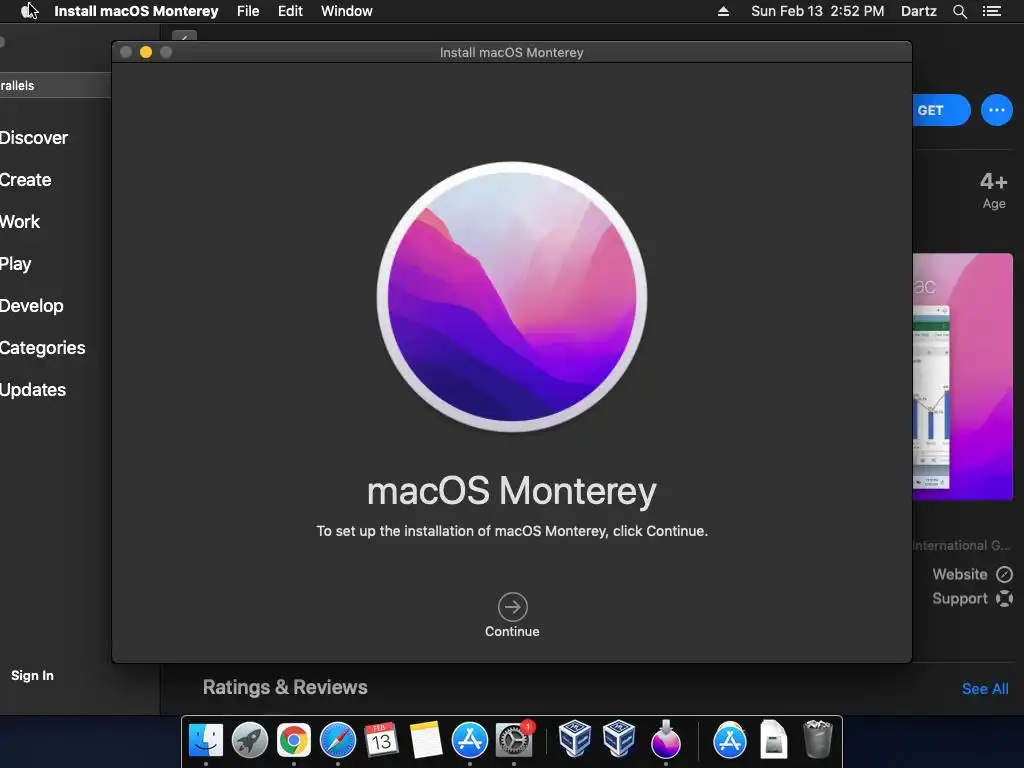The height and width of the screenshot is (768, 1024).
Task: Open the document file in Dock
Action: [773, 739]
